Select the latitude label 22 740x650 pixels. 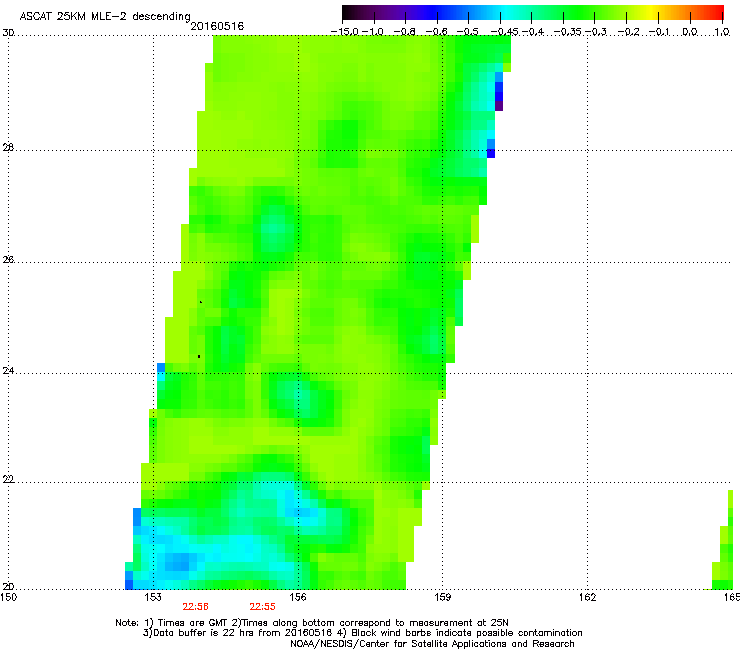[x=8, y=480]
